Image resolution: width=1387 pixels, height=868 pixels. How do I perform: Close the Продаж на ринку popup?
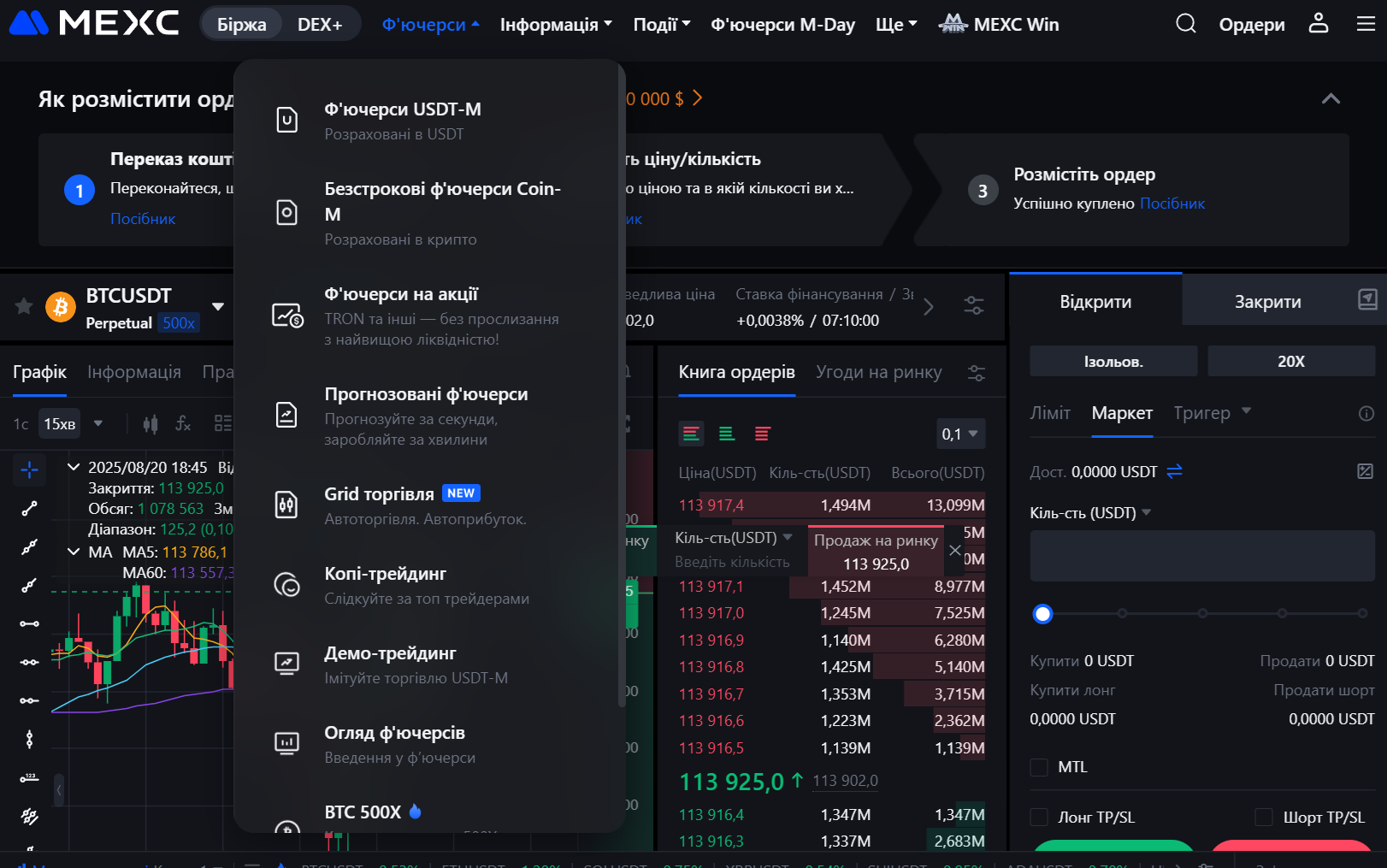click(955, 550)
